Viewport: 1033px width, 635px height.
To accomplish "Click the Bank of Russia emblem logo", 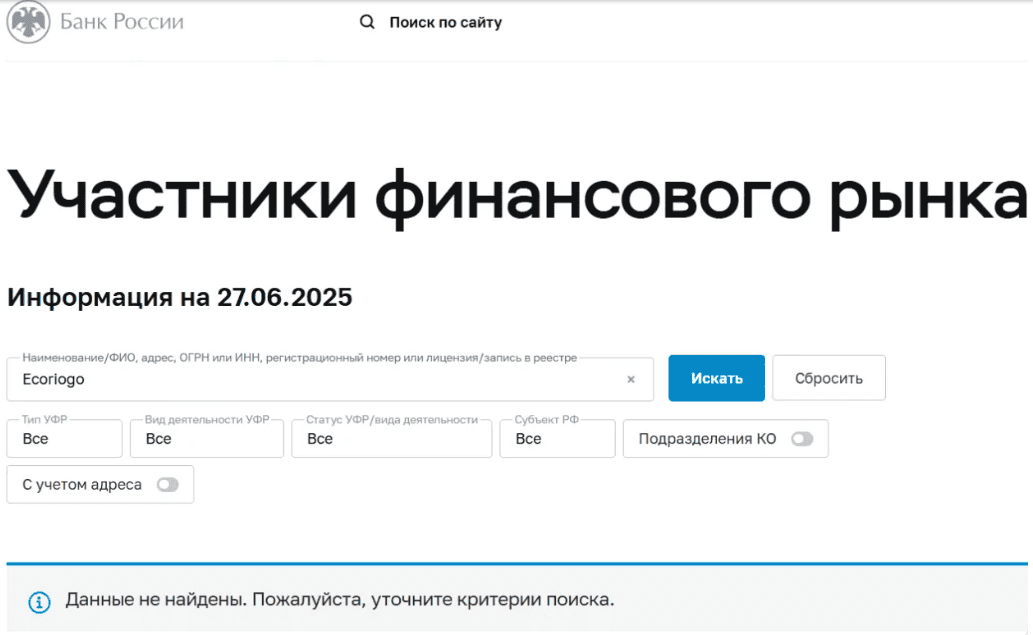I will point(28,22).
